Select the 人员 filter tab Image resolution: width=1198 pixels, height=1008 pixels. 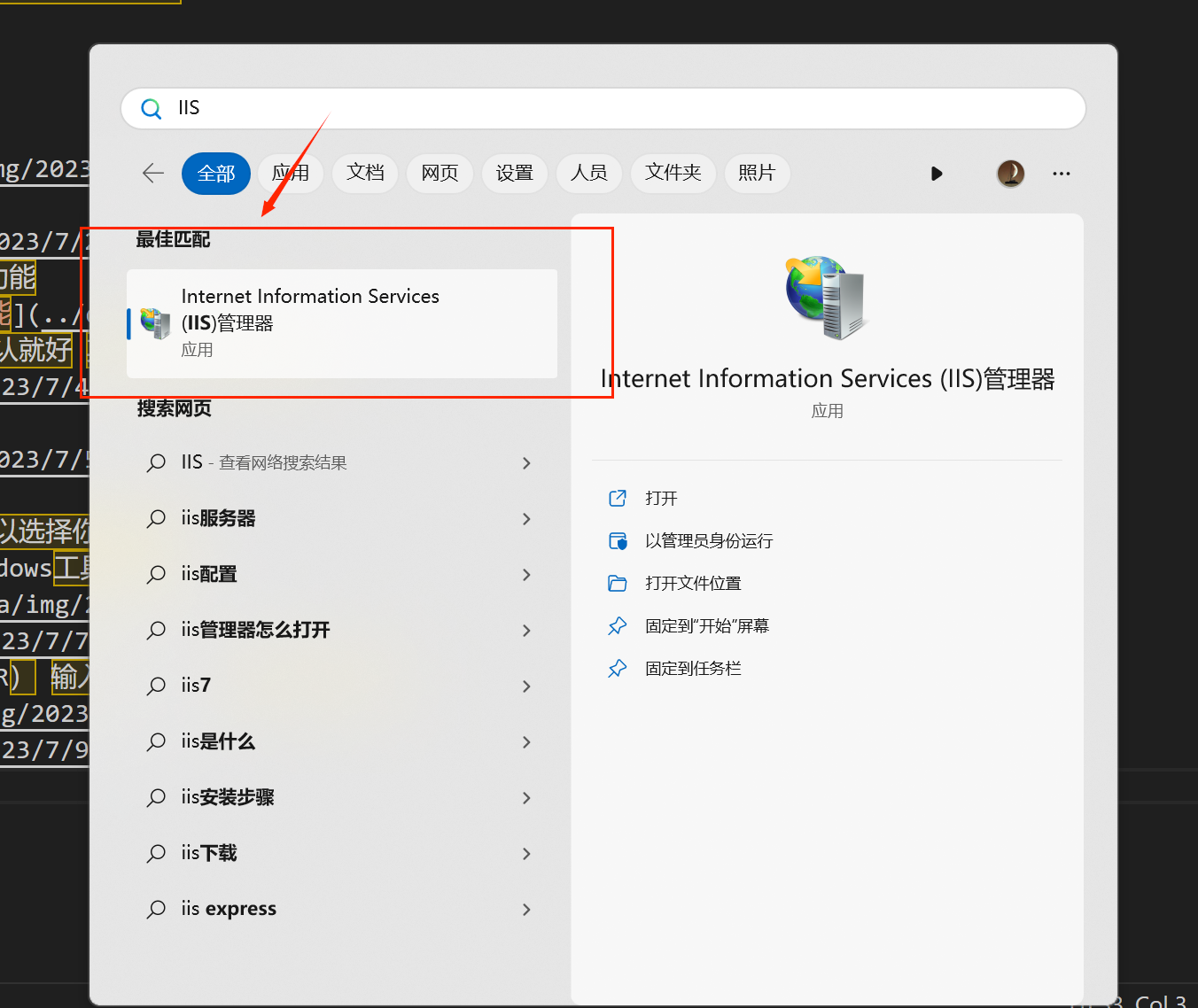pyautogui.click(x=588, y=173)
